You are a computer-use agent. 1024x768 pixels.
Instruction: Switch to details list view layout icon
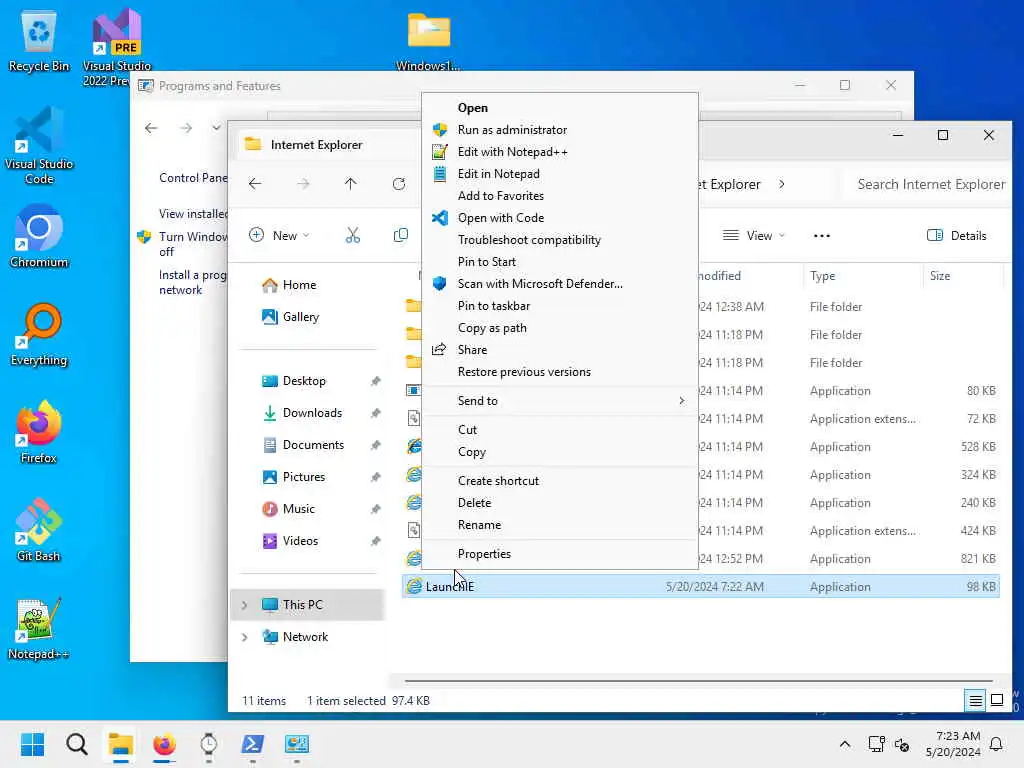pyautogui.click(x=975, y=700)
